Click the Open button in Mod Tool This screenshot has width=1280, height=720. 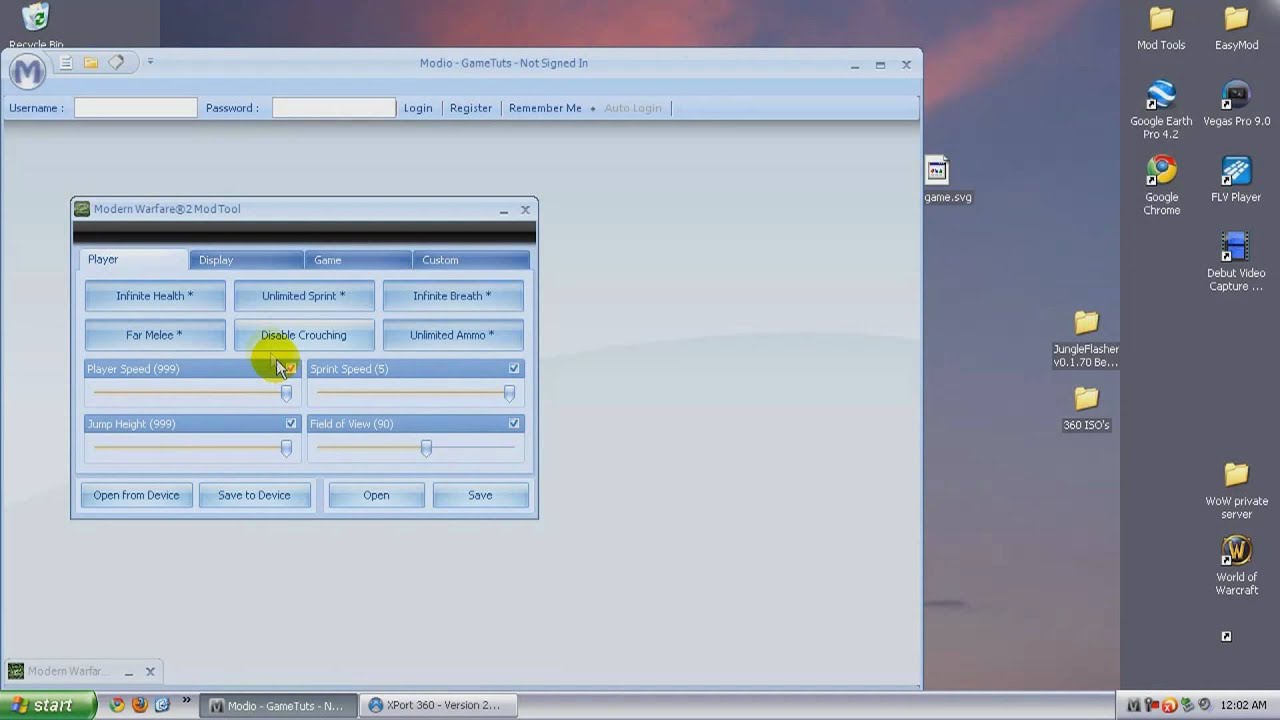(x=376, y=495)
